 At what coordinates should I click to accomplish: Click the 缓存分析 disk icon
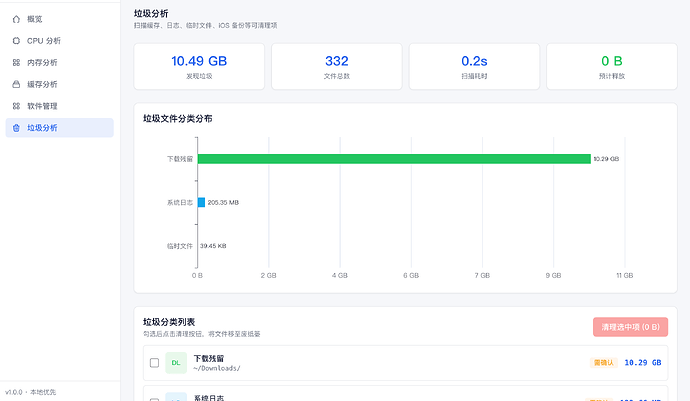click(16, 84)
